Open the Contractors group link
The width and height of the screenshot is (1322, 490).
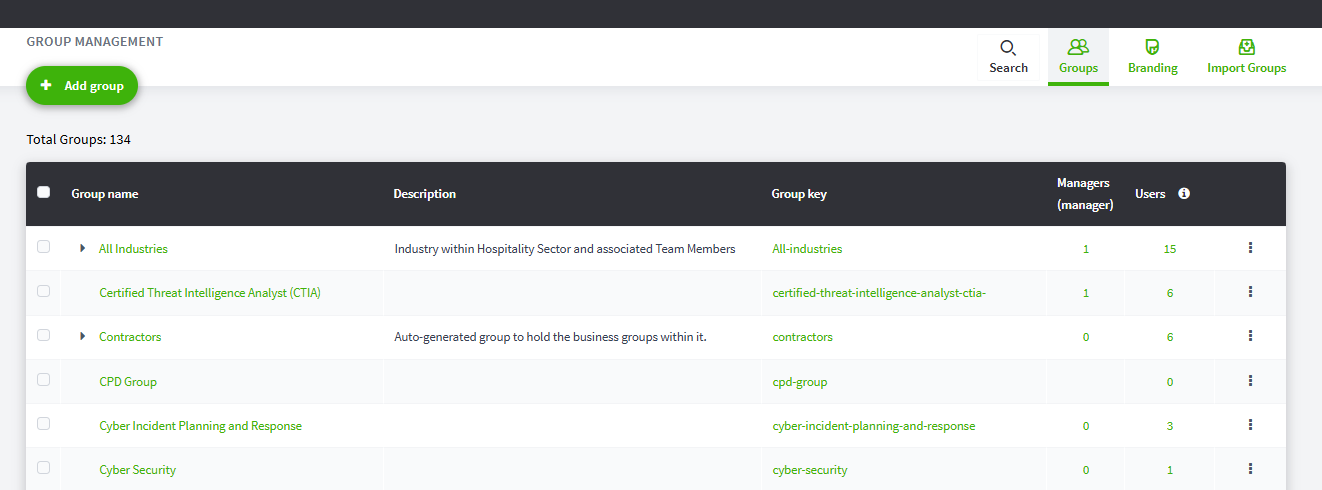click(x=130, y=337)
